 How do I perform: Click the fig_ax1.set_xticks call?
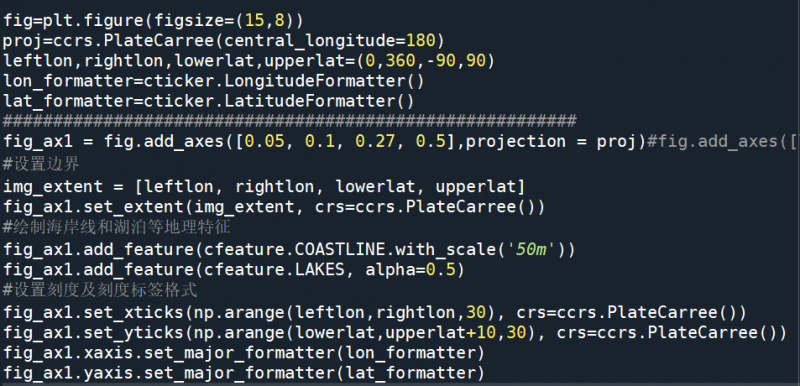(375, 312)
